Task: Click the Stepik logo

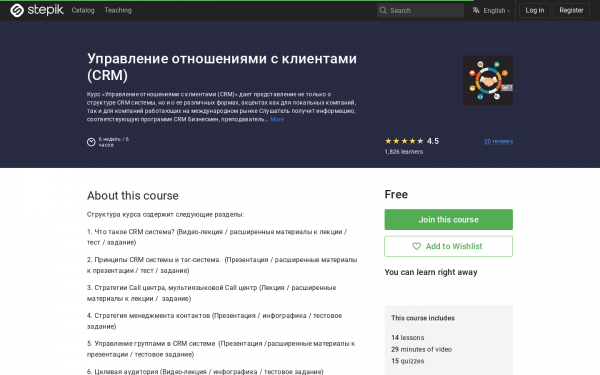Action: (x=37, y=10)
